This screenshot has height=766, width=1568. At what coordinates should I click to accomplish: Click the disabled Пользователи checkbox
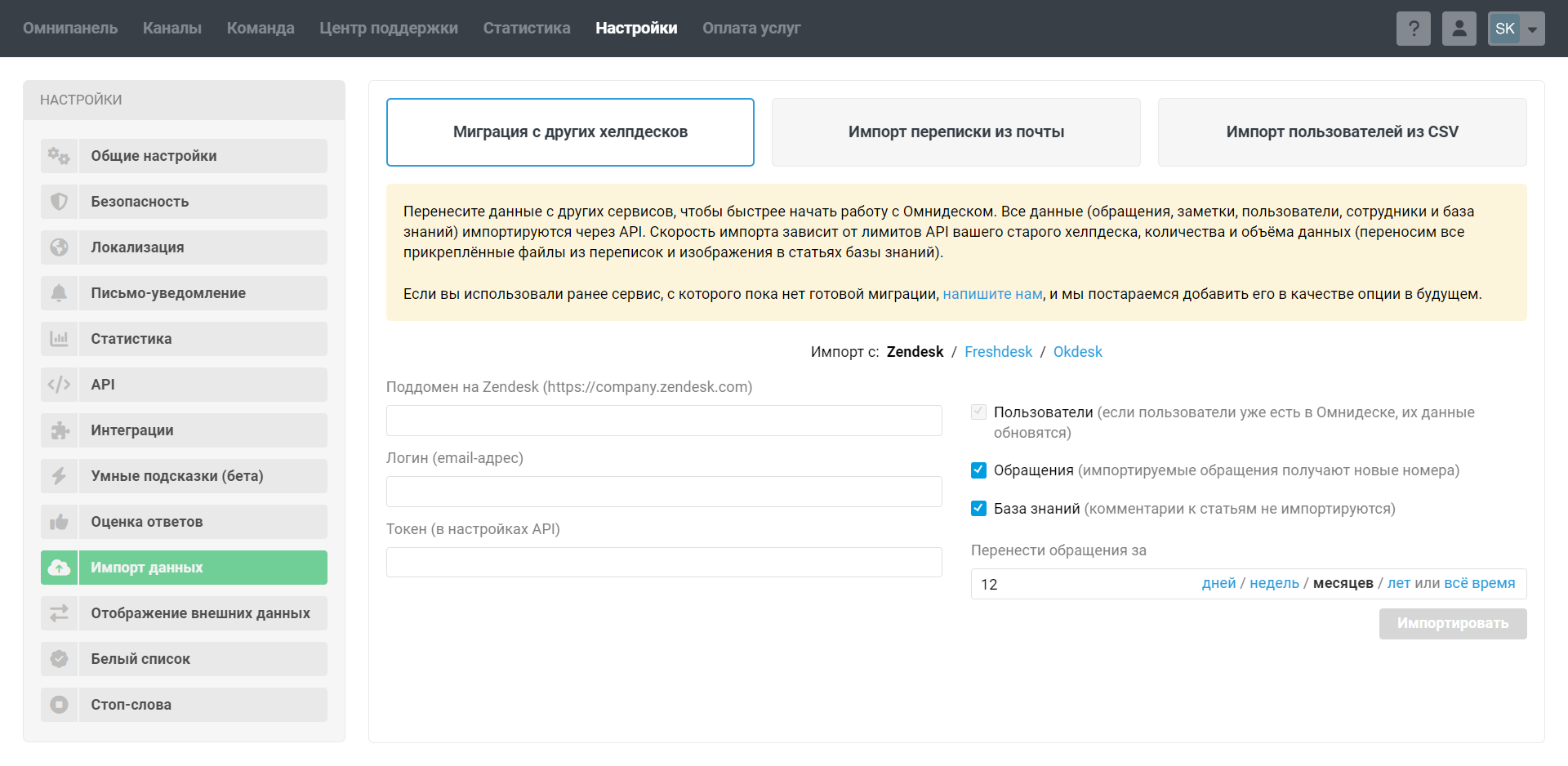[x=978, y=412]
